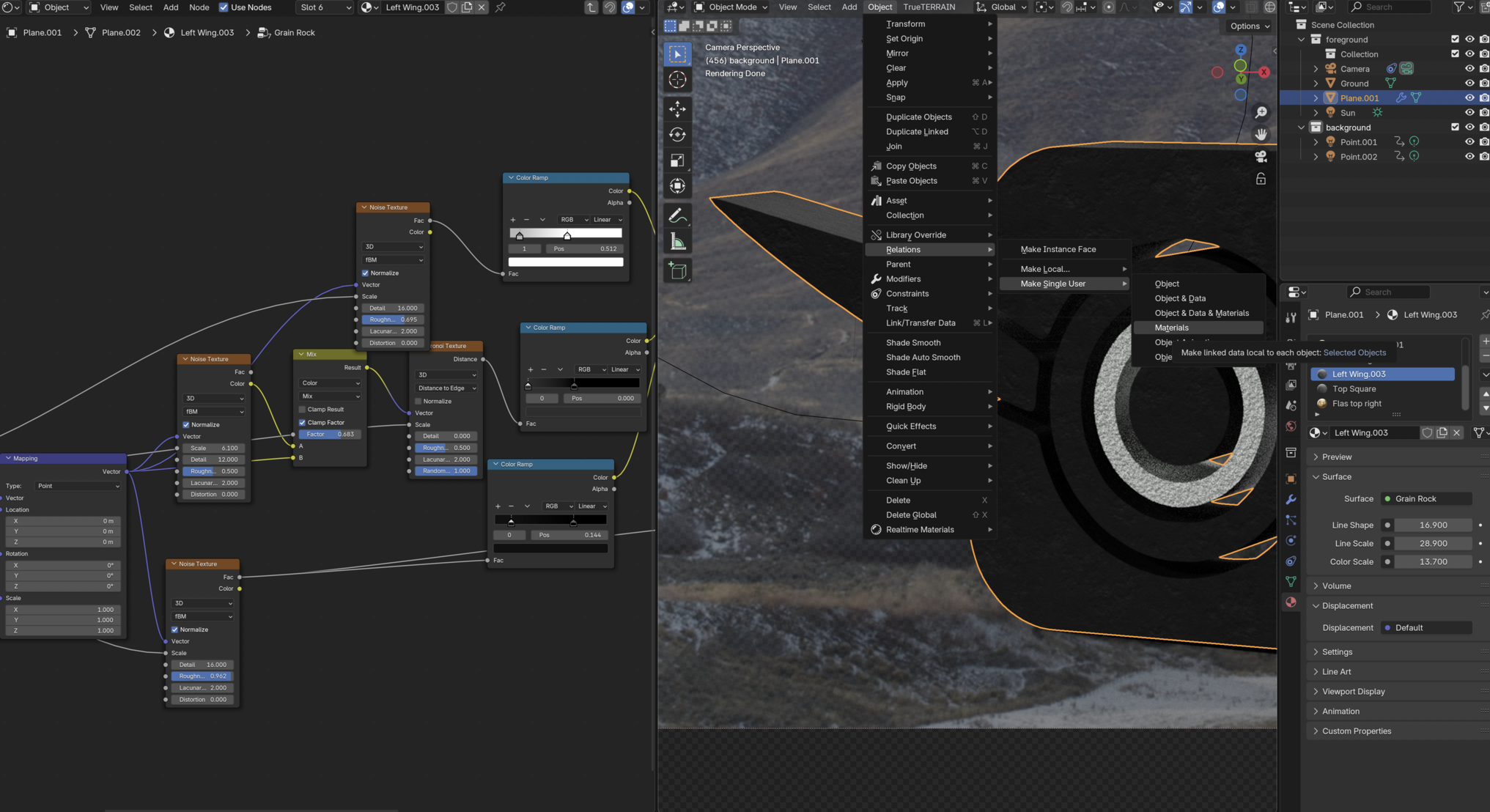Open the Object Mode dropdown
This screenshot has width=1490, height=812.
[x=730, y=7]
